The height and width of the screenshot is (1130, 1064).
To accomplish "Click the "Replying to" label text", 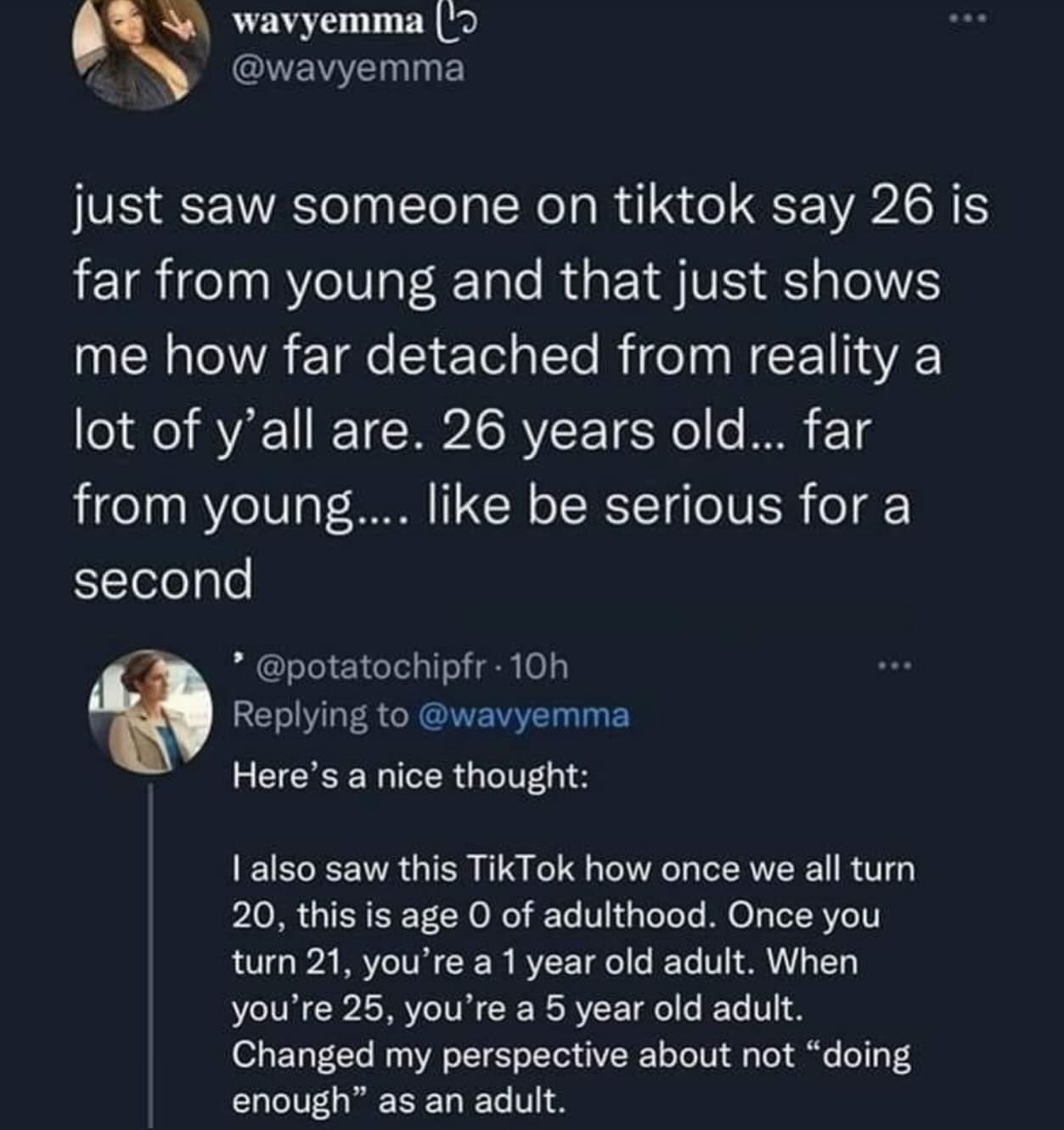I will click(x=320, y=716).
